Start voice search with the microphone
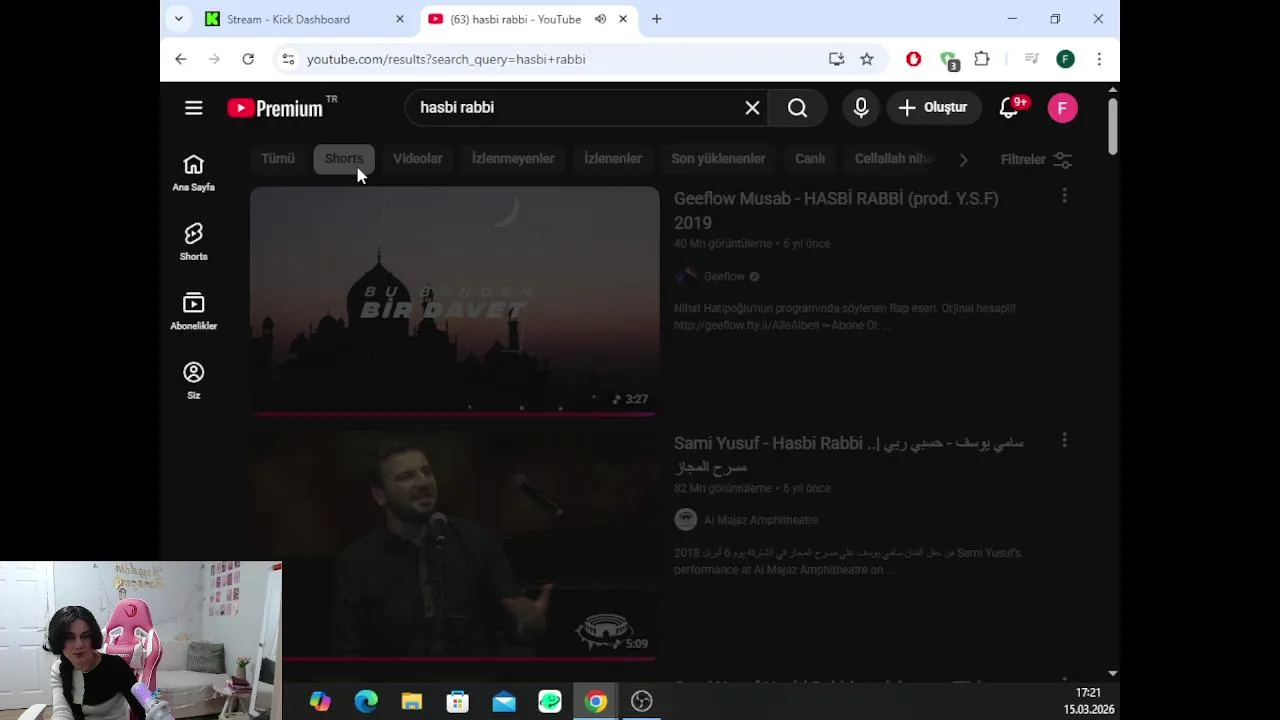The height and width of the screenshot is (720, 1280). pyautogui.click(x=861, y=108)
